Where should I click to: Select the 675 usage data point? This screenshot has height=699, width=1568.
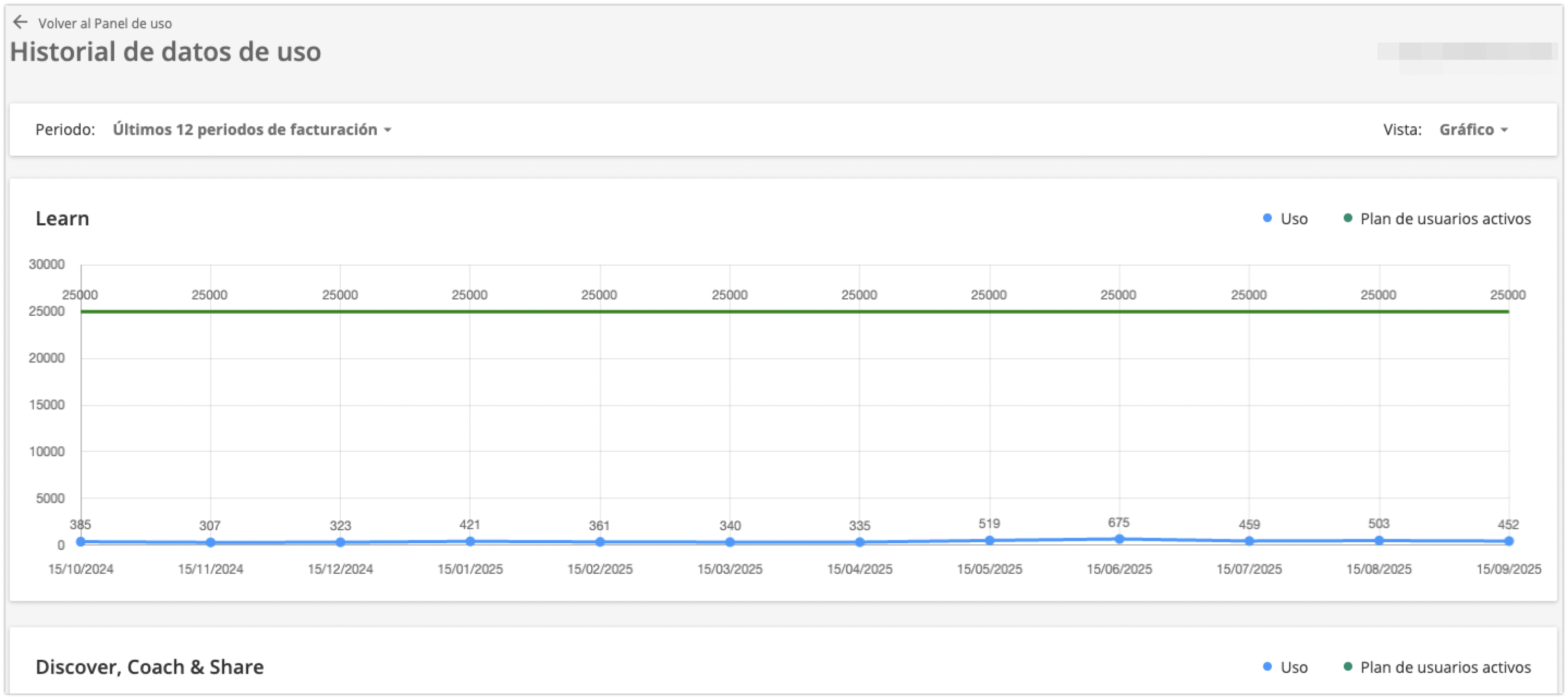point(1119,539)
